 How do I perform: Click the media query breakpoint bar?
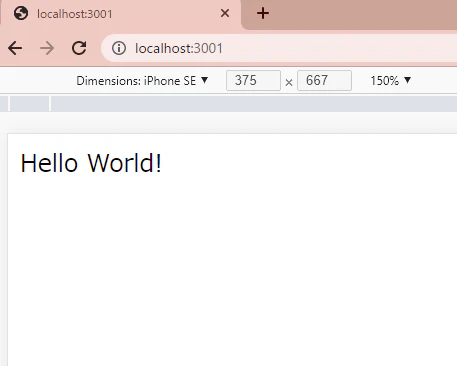pyautogui.click(x=229, y=104)
